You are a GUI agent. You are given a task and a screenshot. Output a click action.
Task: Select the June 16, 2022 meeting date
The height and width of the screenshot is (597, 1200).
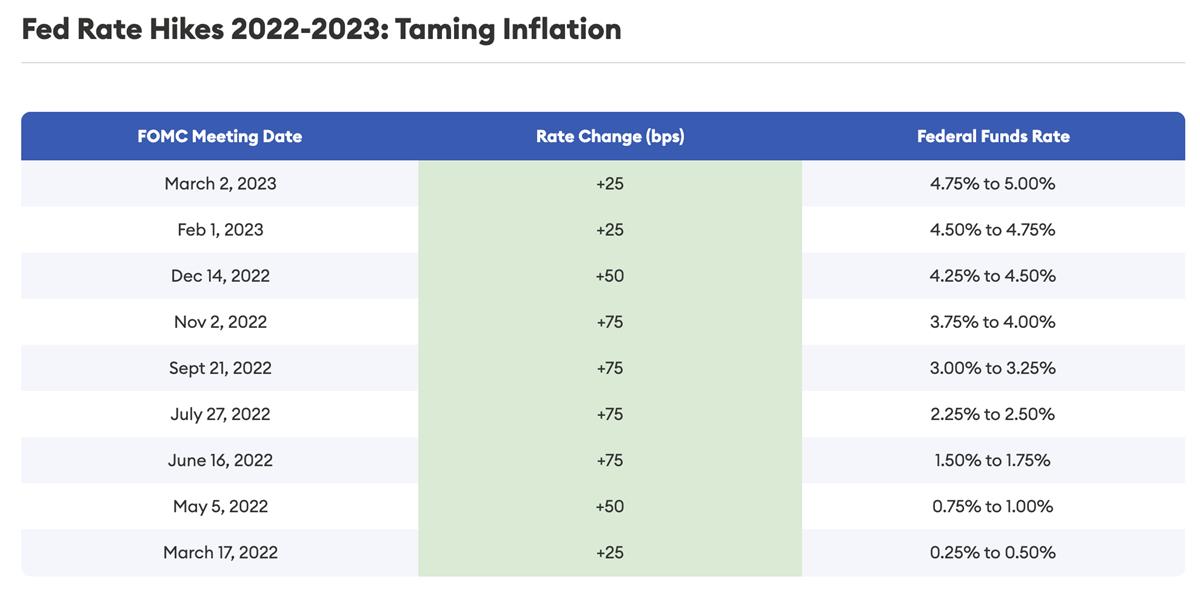220,460
